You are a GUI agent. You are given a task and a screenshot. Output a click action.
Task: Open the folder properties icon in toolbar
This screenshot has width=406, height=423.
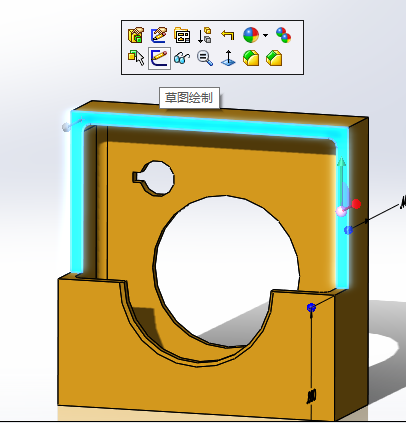[x=182, y=35]
